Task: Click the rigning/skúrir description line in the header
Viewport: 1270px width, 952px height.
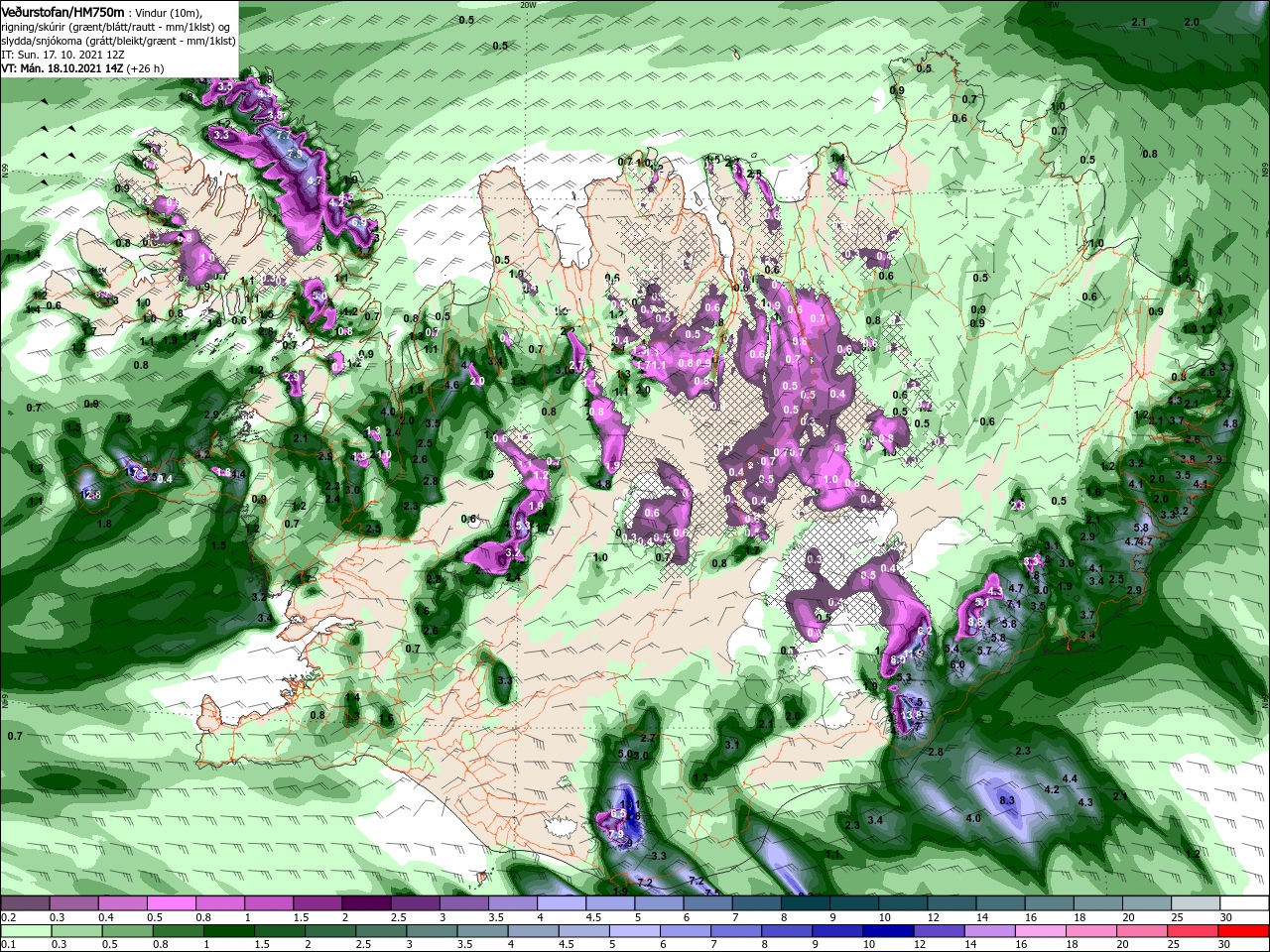Action: click(x=117, y=26)
